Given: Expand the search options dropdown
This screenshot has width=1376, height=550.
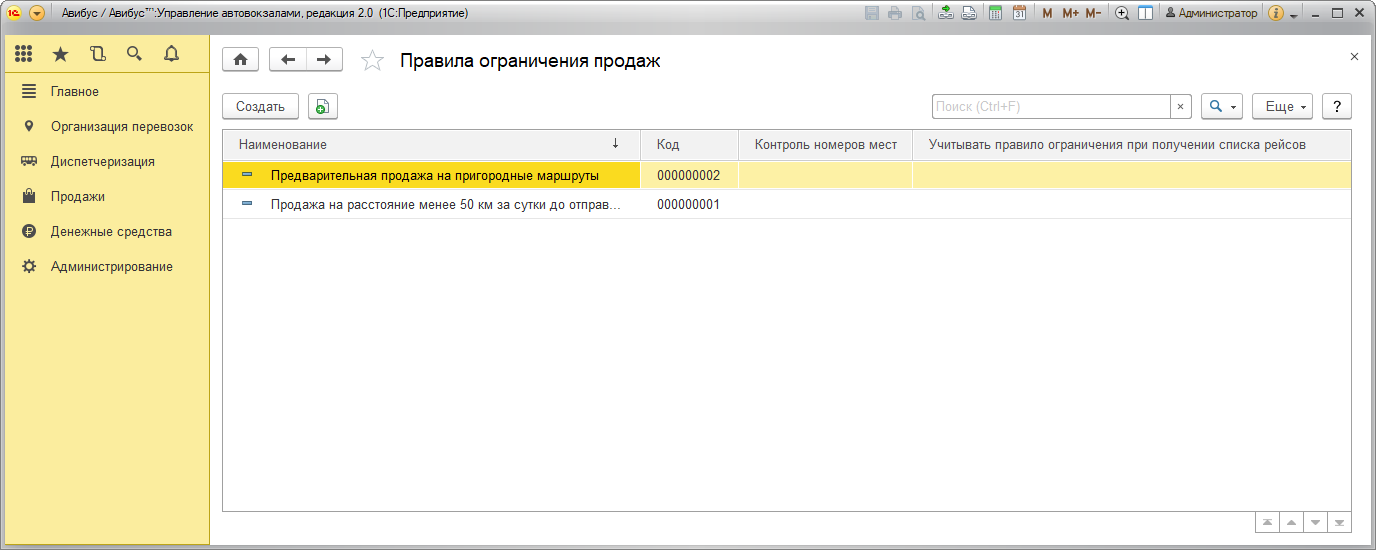Looking at the screenshot, I should pyautogui.click(x=1222, y=107).
